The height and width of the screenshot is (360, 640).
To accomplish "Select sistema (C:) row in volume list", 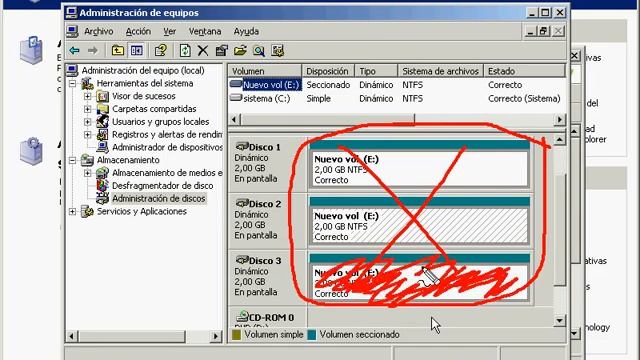I will (397, 98).
